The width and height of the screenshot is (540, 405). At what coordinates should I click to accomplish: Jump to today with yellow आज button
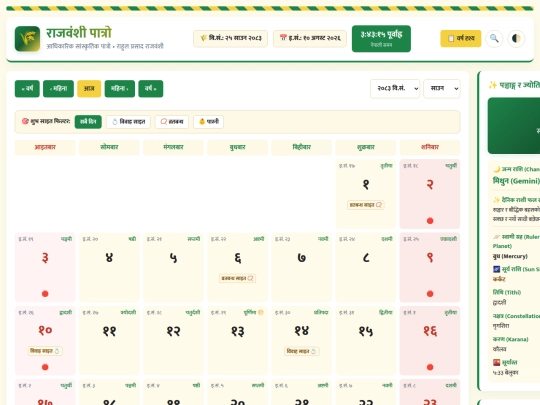tap(89, 89)
